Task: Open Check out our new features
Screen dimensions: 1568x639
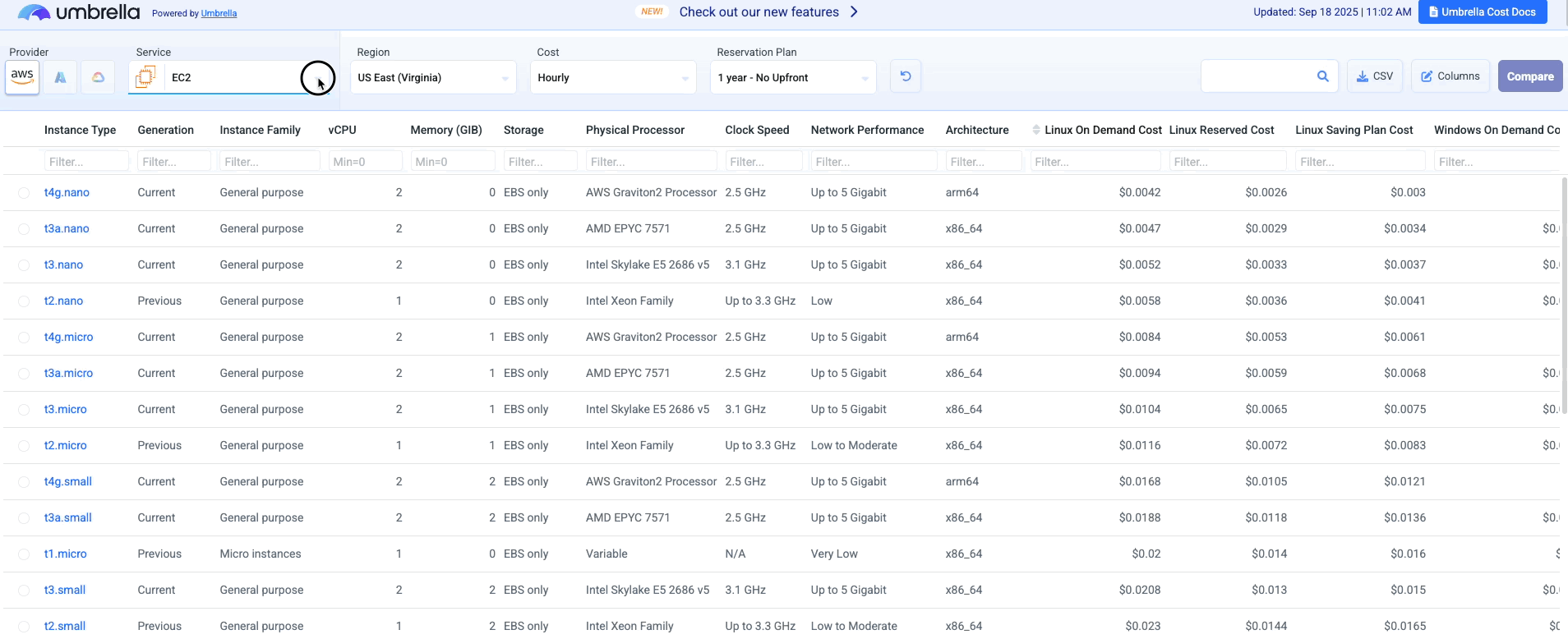Action: pos(759,11)
